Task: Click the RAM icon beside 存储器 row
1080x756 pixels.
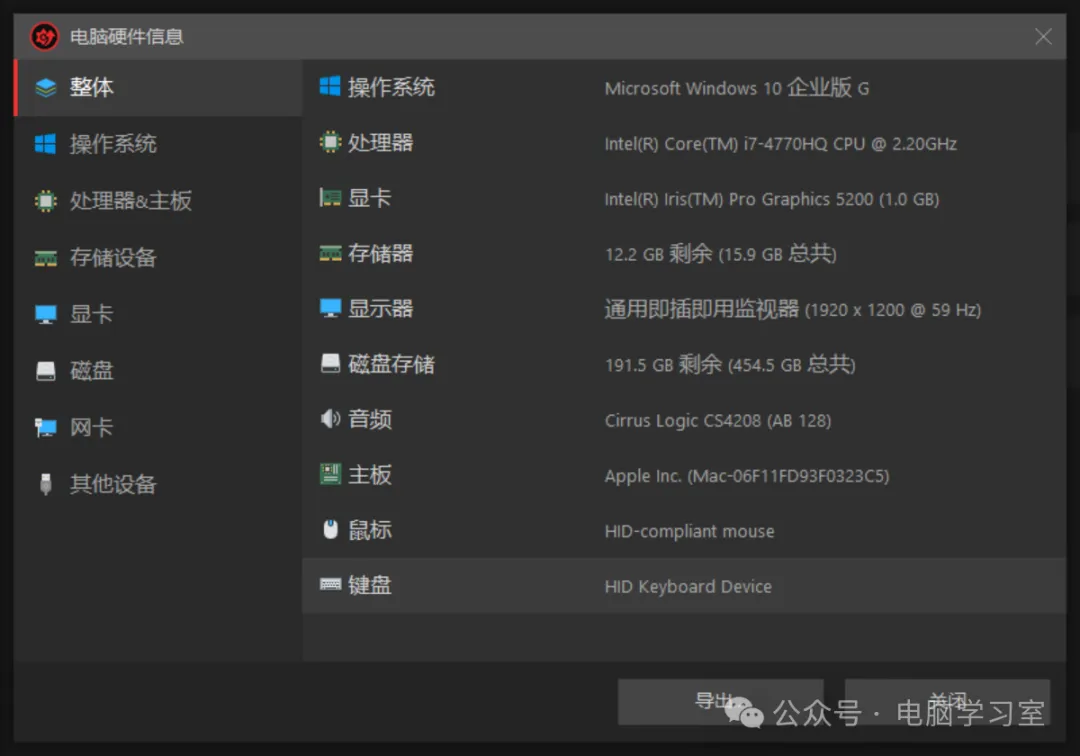Action: 330,253
